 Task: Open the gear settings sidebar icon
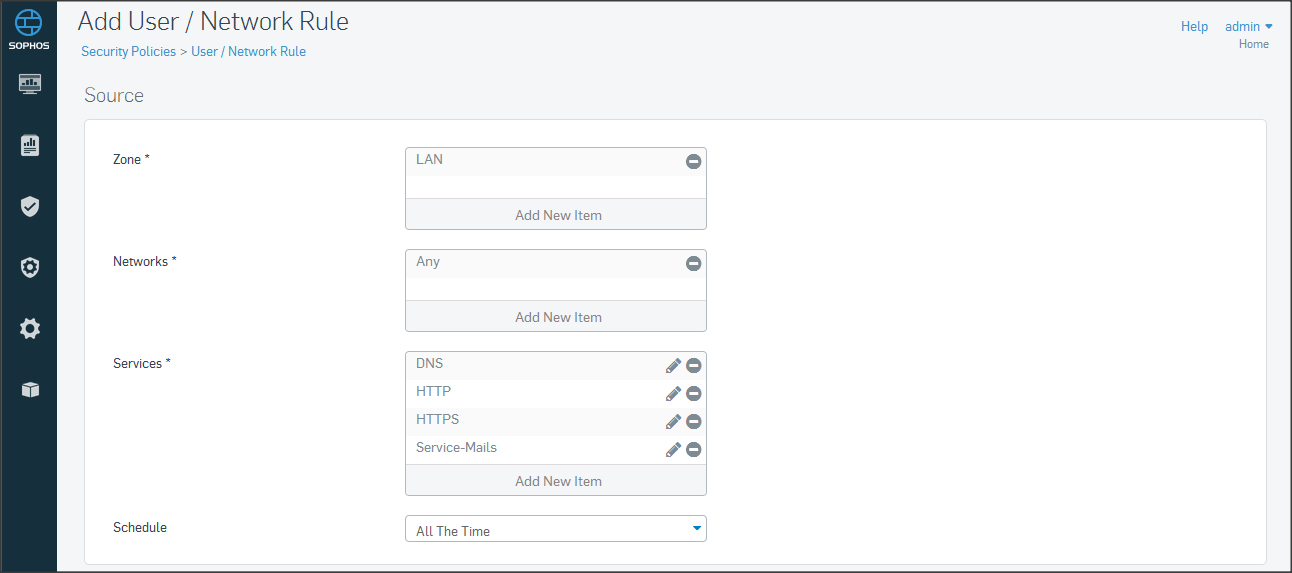[30, 329]
